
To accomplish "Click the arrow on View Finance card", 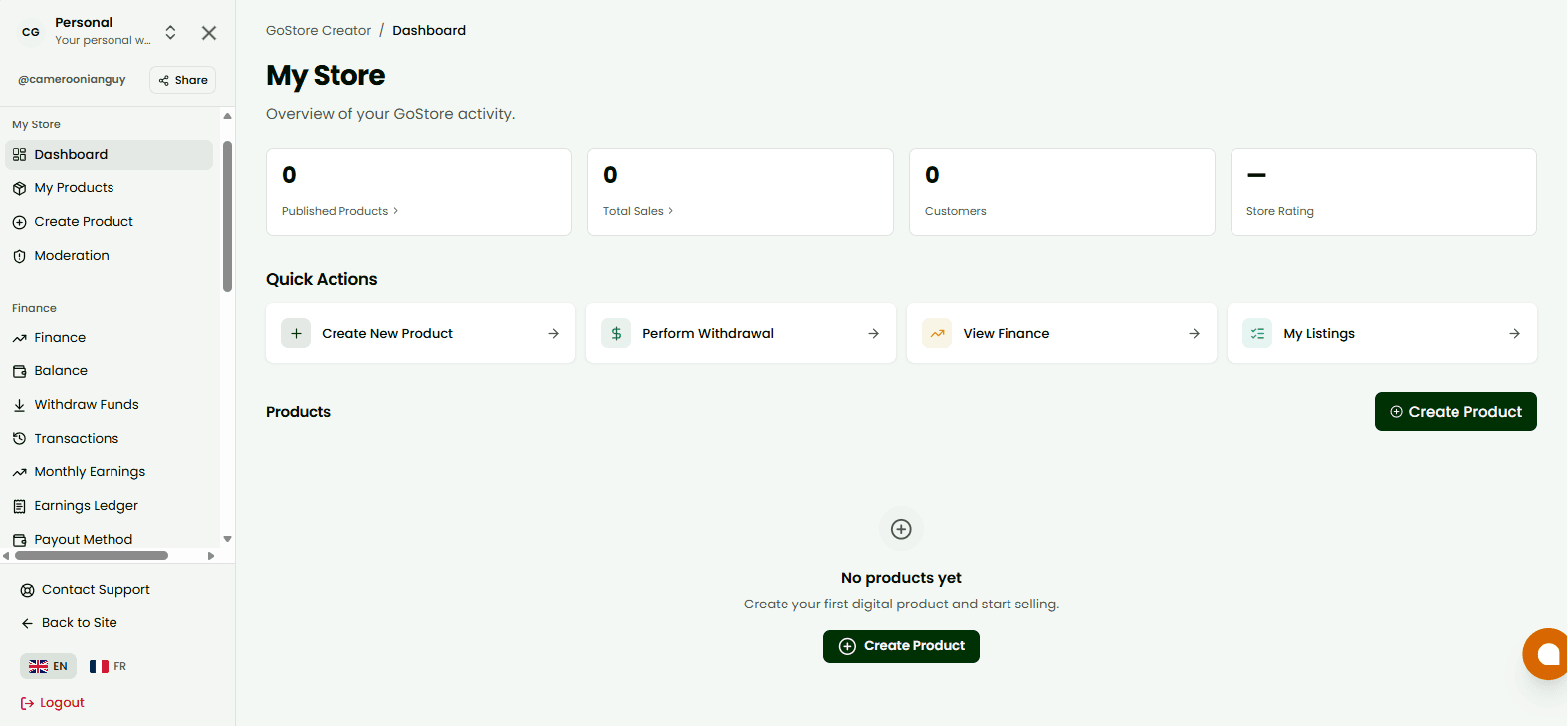I will [x=1195, y=333].
